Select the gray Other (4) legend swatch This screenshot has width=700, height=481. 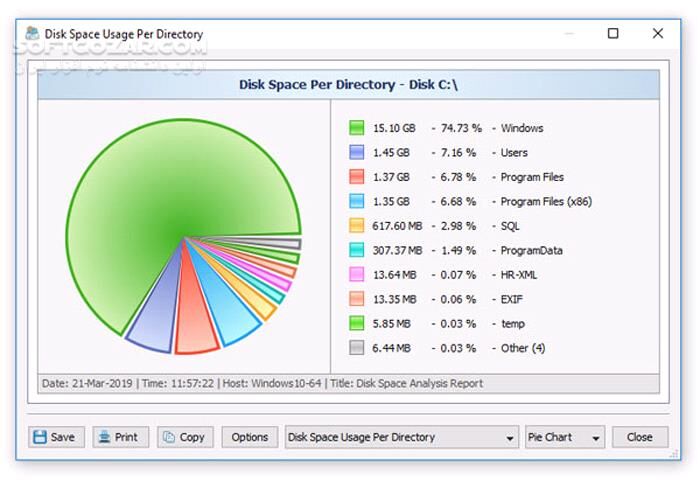coord(357,348)
